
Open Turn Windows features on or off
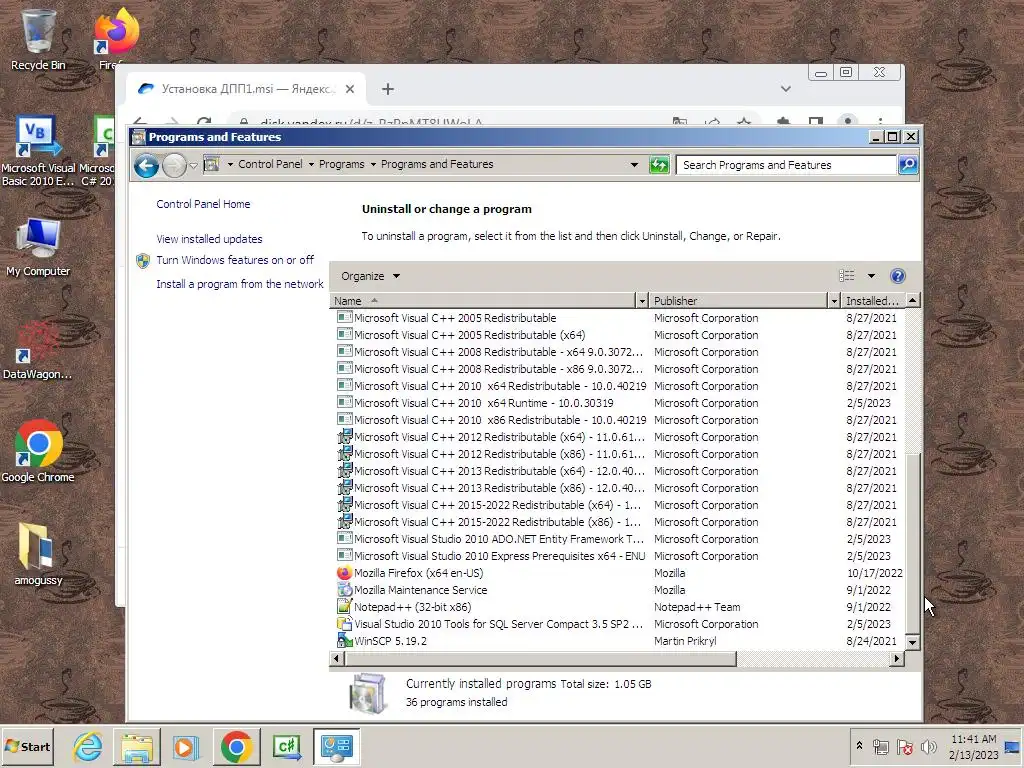coord(235,260)
